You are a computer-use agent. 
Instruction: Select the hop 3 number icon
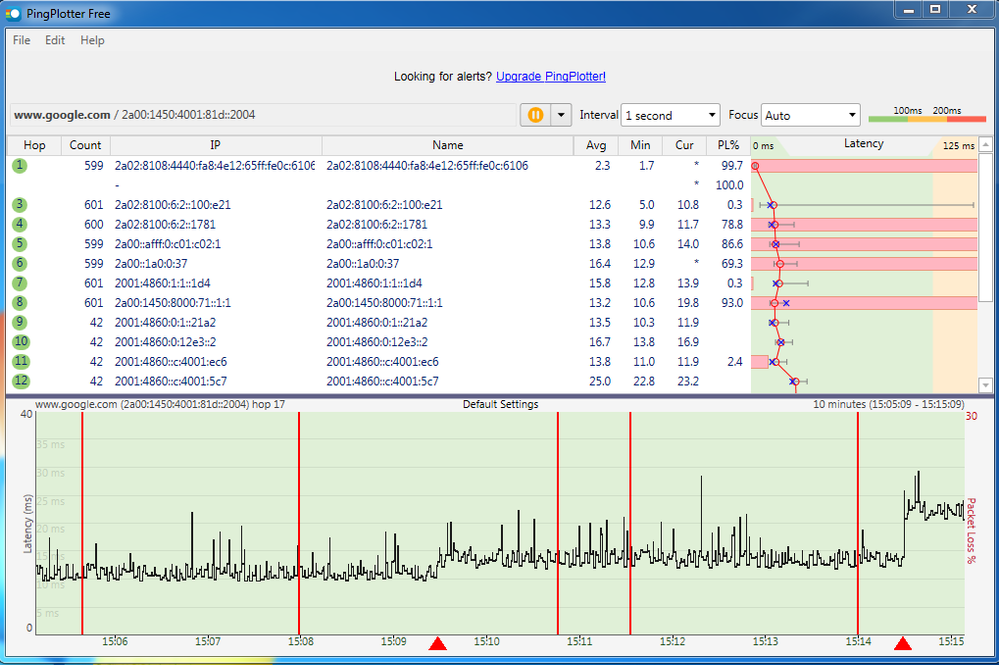point(19,205)
